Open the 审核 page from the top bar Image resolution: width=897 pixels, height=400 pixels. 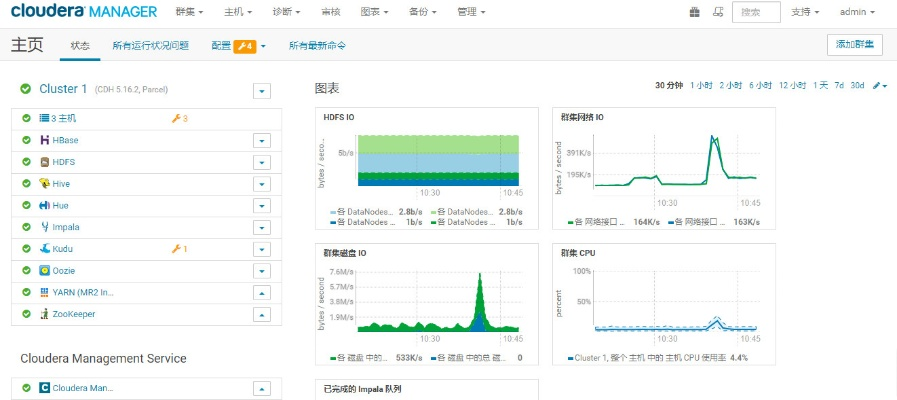pyautogui.click(x=330, y=12)
